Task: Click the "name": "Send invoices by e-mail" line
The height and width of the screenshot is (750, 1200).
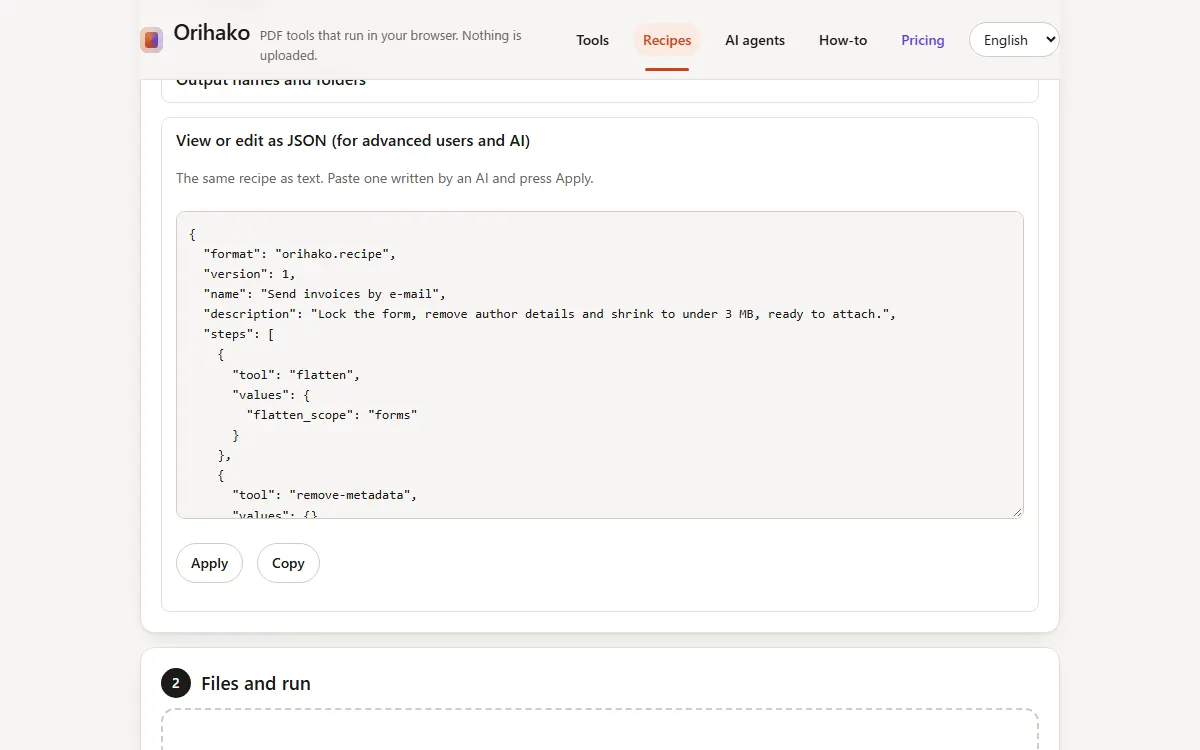Action: click(325, 294)
